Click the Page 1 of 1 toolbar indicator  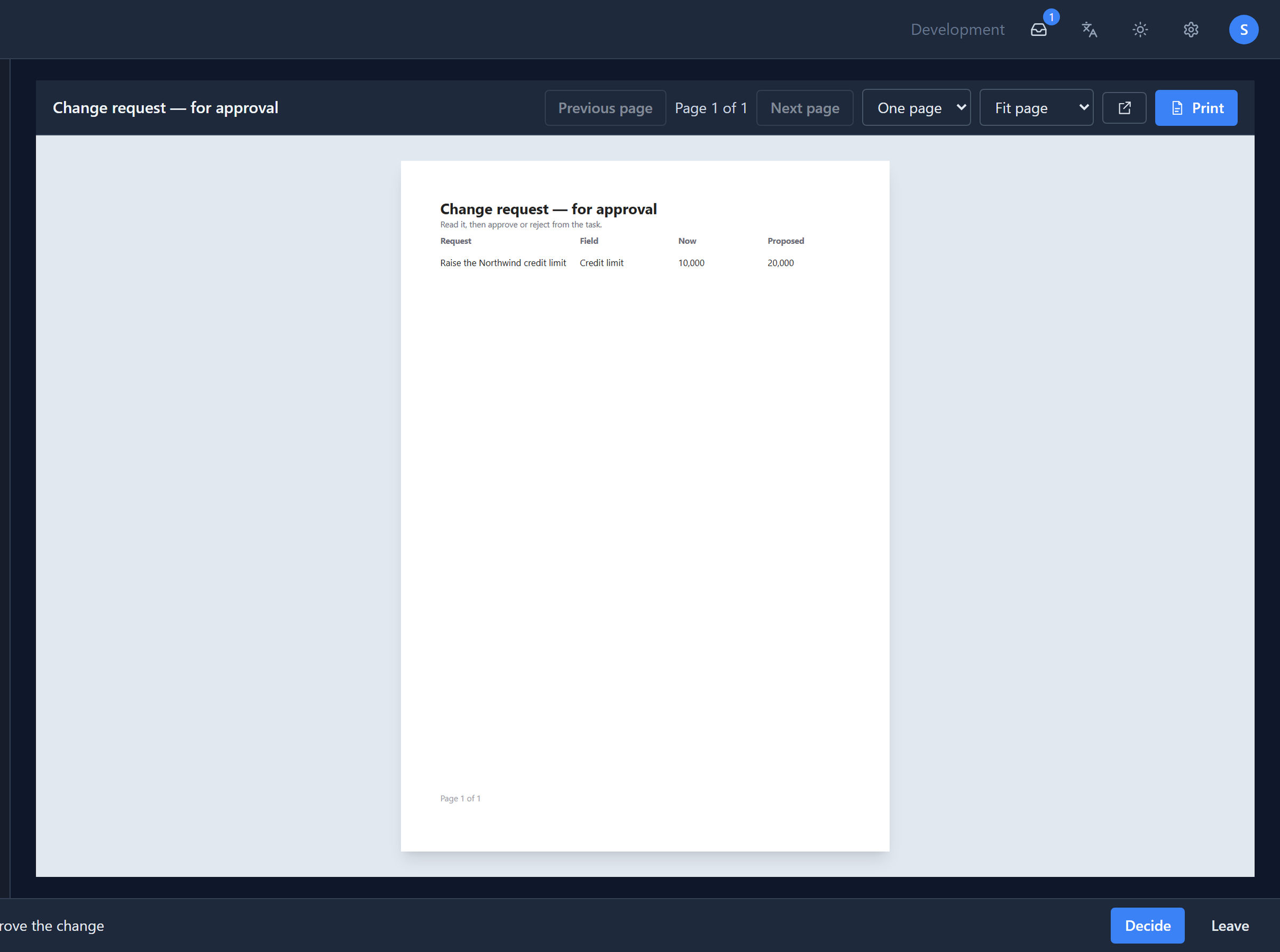[710, 108]
